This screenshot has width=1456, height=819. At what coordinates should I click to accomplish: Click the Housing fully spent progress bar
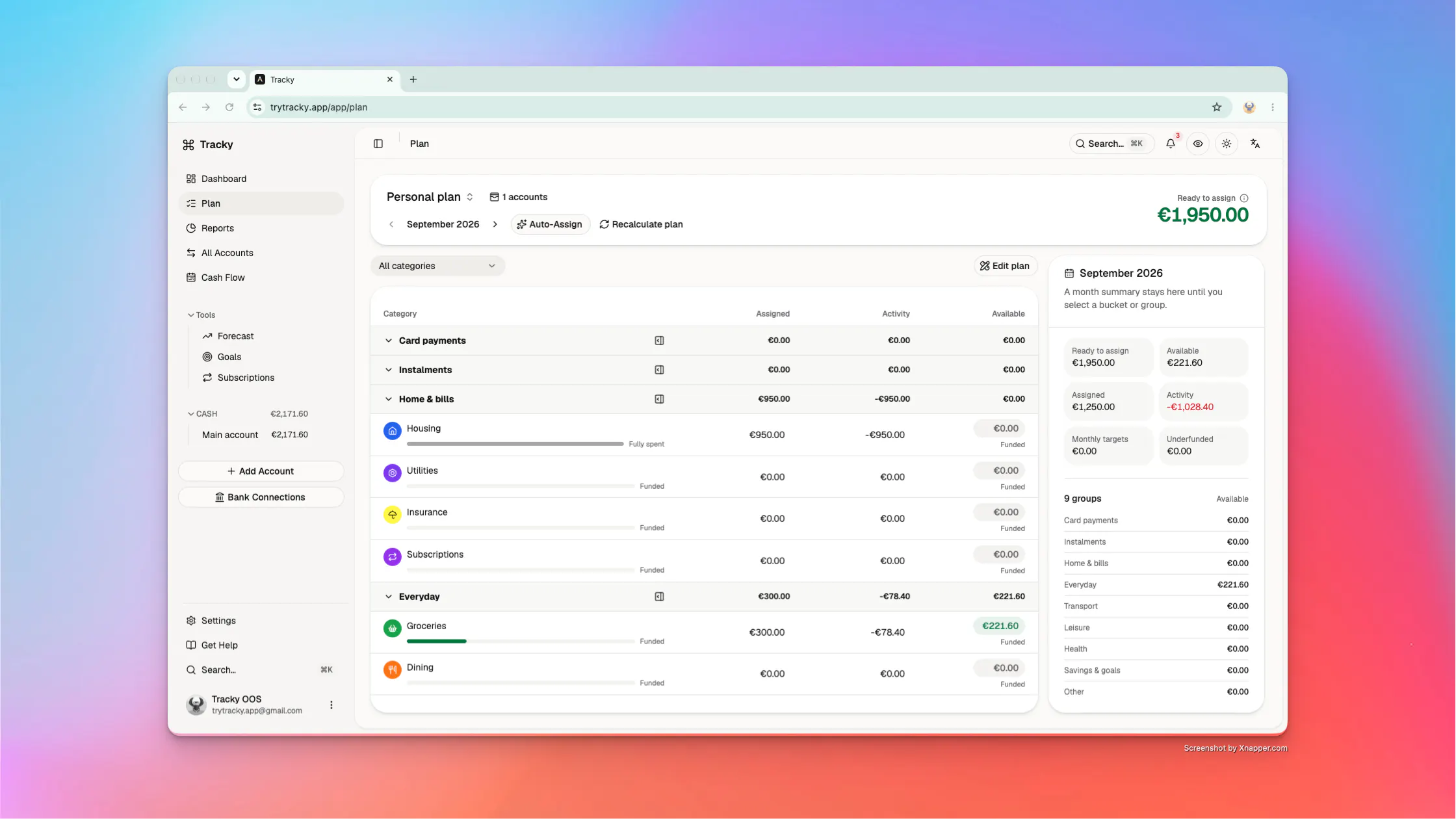[515, 444]
